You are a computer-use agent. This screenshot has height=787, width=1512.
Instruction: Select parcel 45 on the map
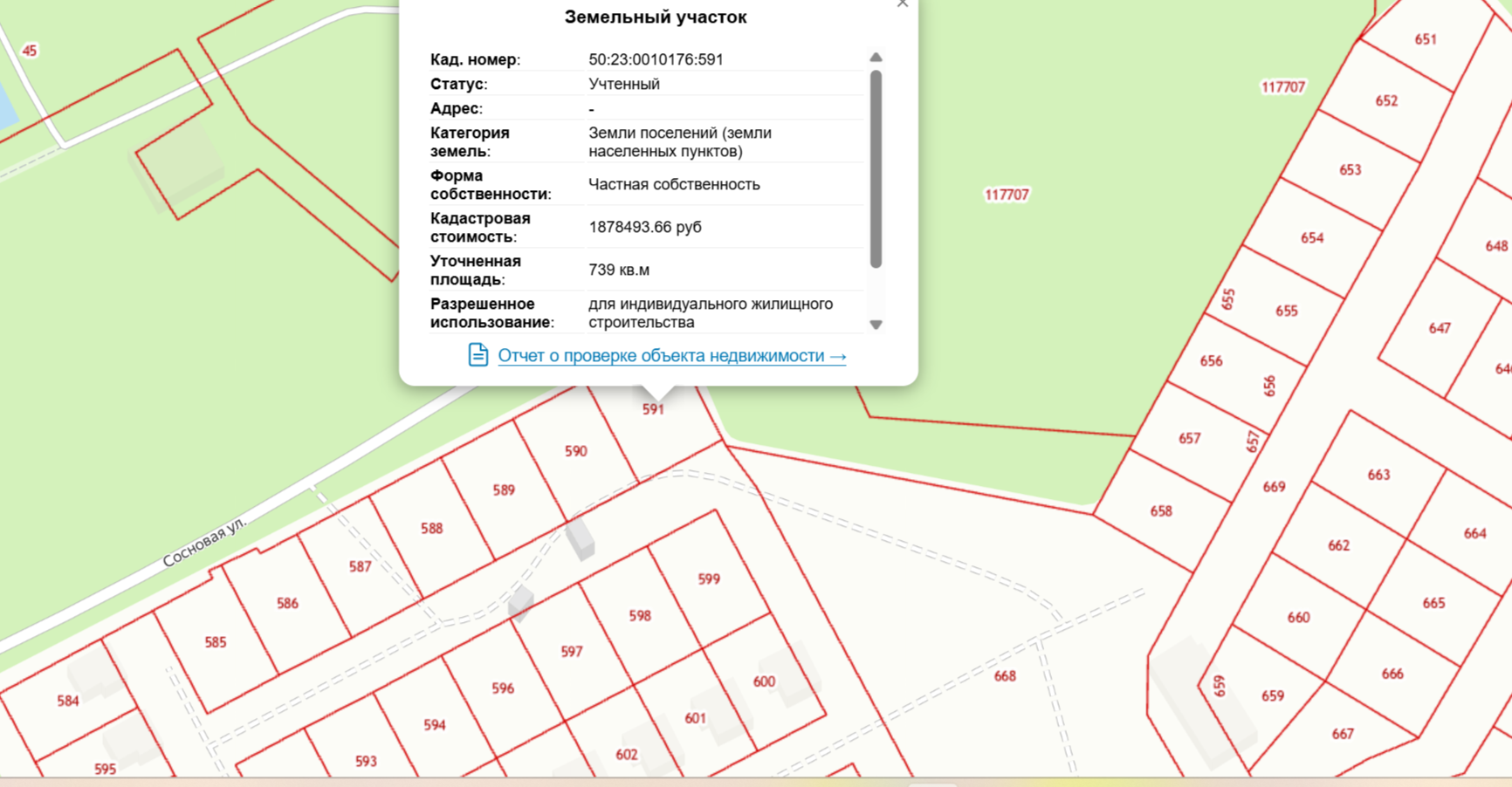click(x=30, y=51)
